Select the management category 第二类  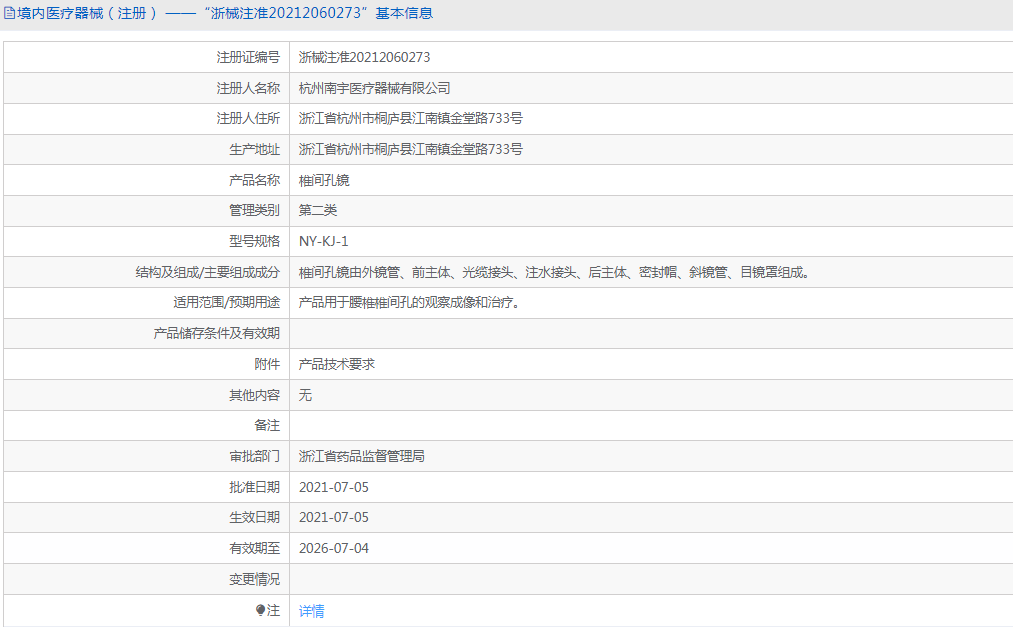(x=318, y=211)
